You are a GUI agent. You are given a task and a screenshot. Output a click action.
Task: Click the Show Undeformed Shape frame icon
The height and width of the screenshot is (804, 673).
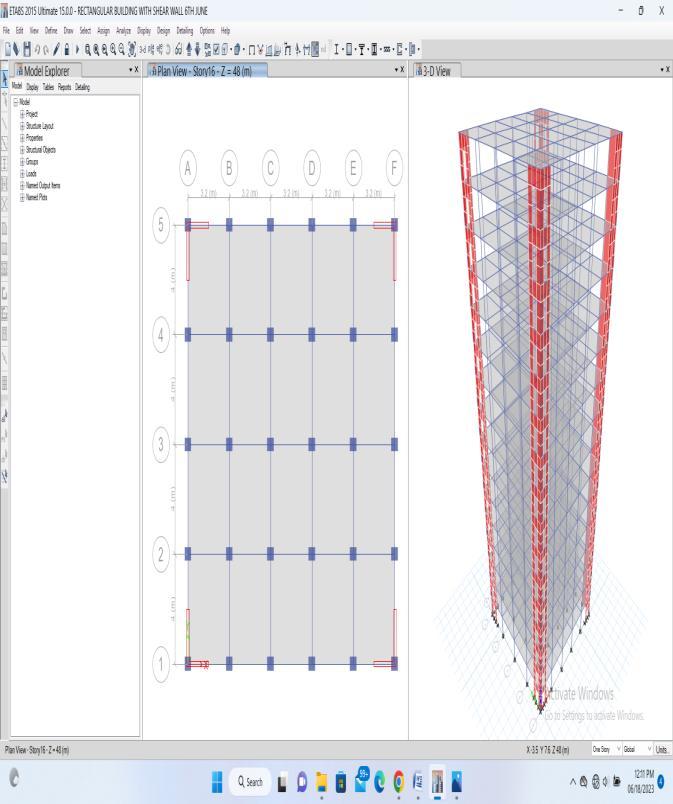click(252, 50)
